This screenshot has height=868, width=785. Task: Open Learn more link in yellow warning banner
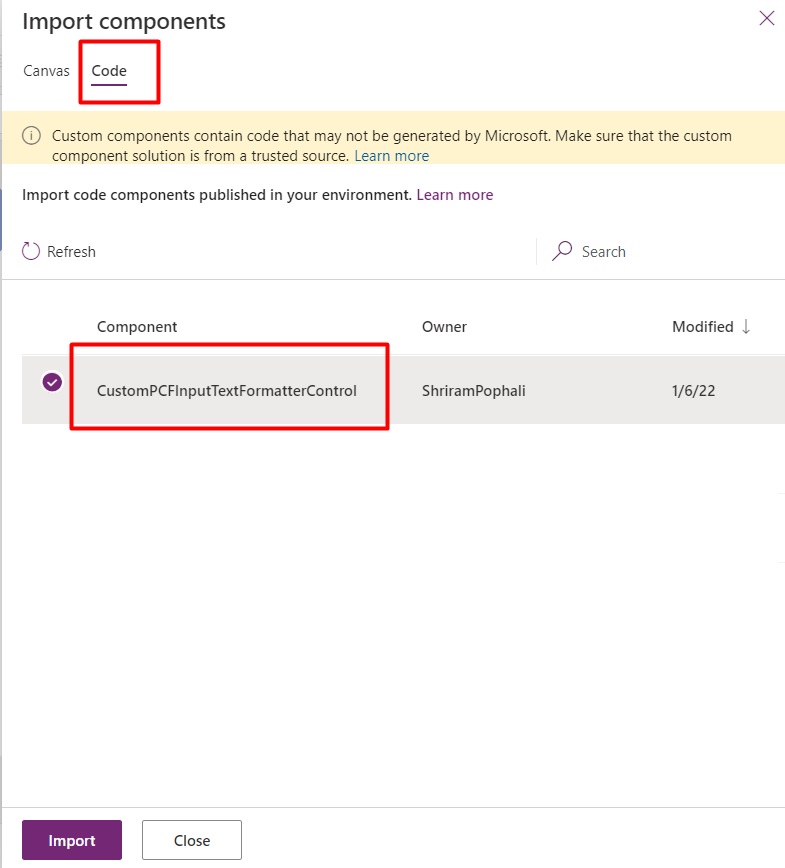pos(391,156)
